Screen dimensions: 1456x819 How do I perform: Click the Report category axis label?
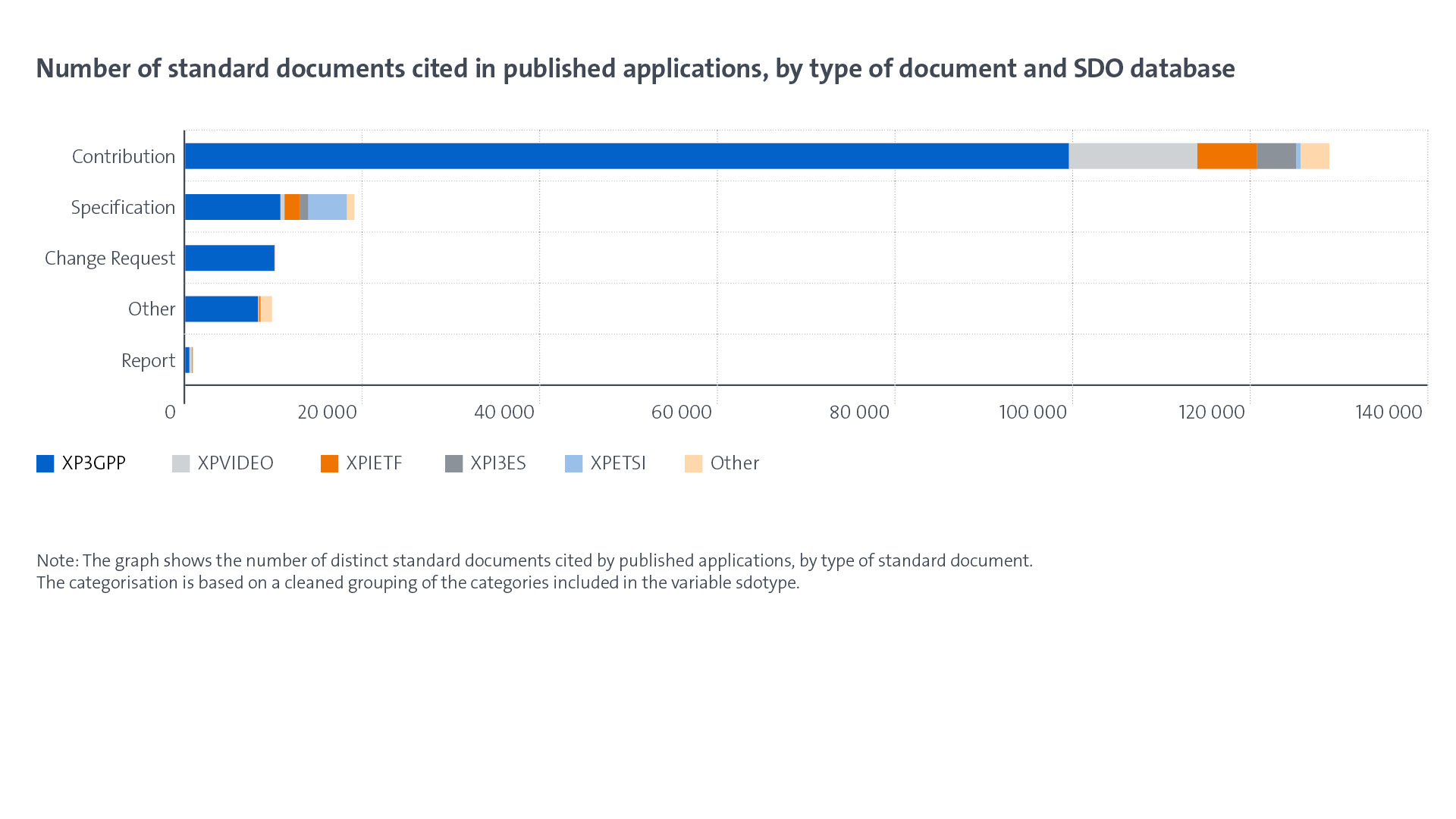click(148, 360)
